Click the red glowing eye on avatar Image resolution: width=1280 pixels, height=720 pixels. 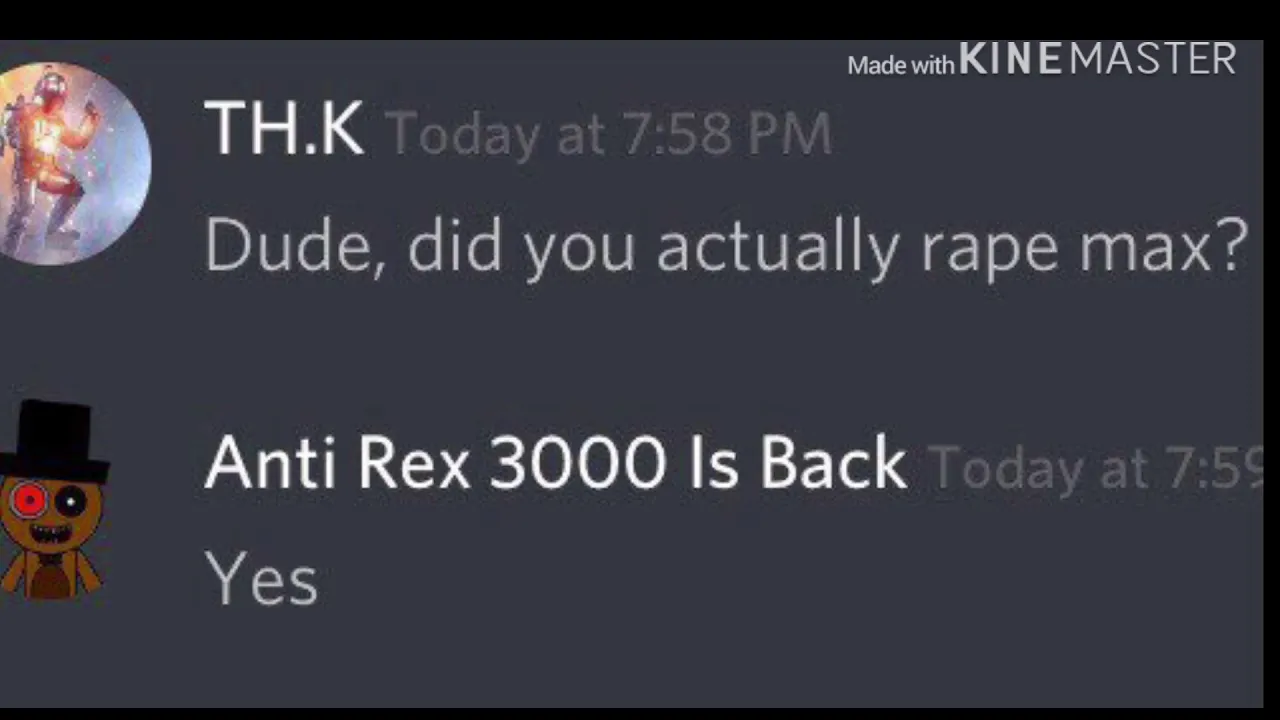click(29, 499)
